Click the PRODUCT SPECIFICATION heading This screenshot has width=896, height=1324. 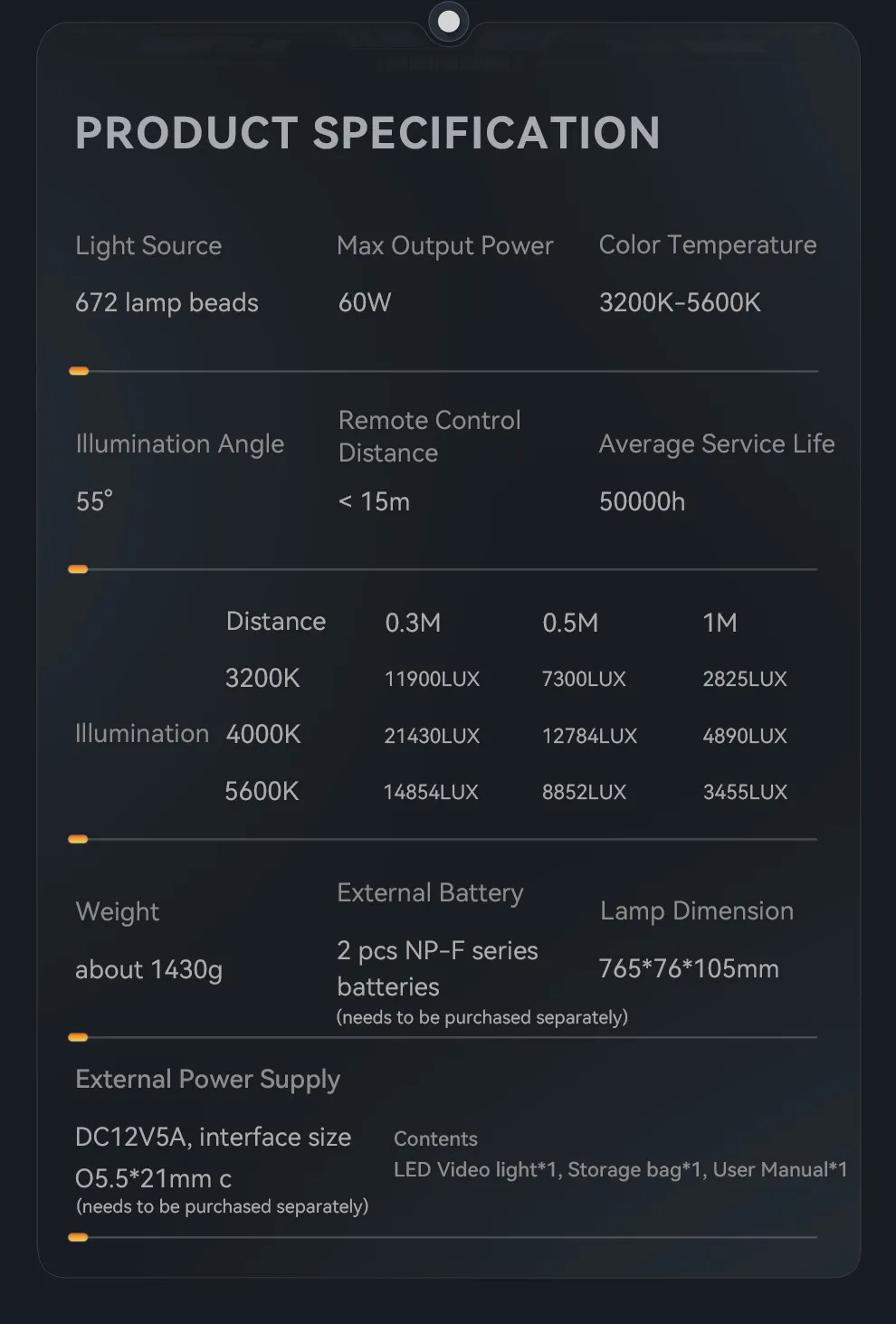tap(367, 133)
